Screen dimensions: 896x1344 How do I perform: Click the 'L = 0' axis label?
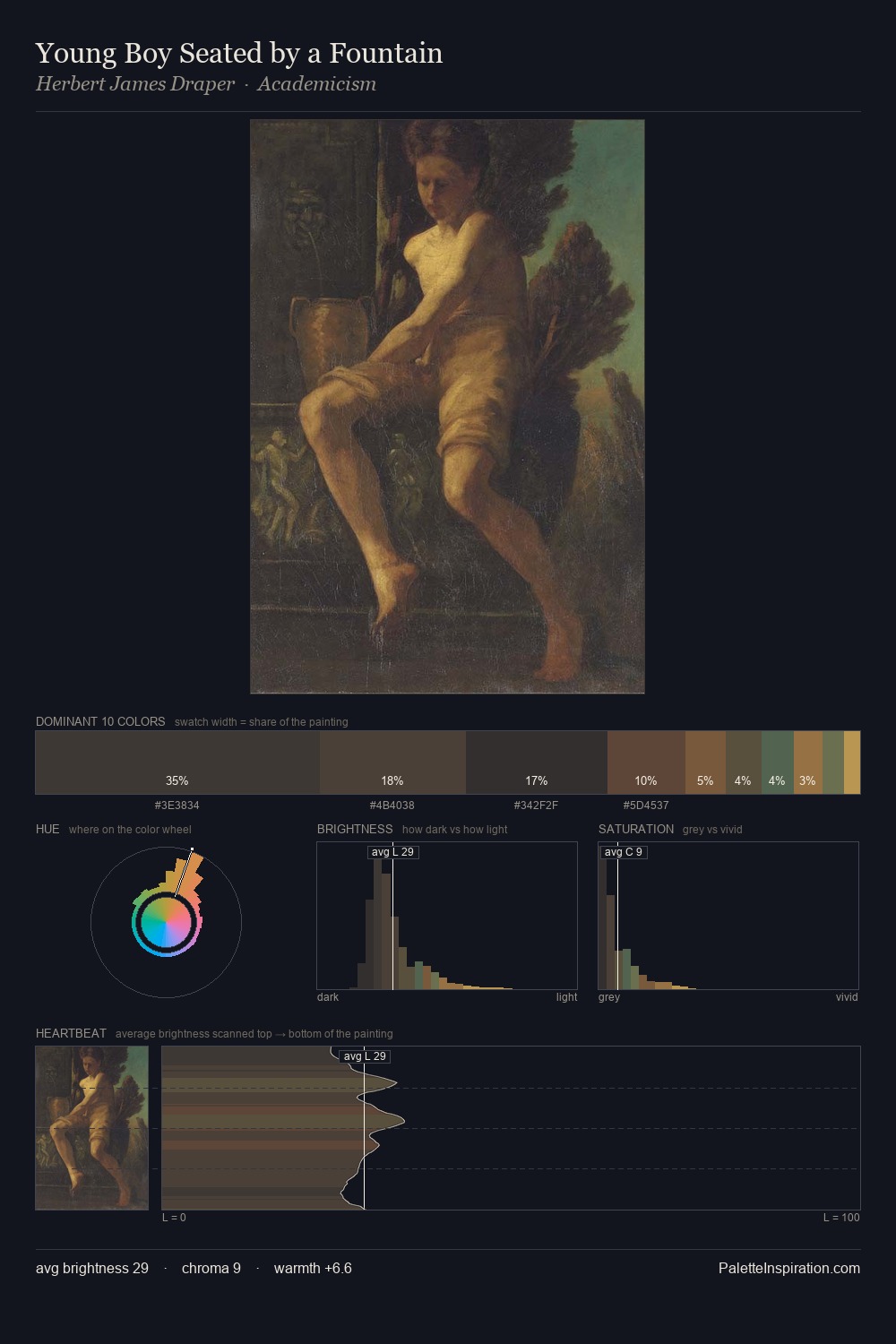coord(174,1218)
